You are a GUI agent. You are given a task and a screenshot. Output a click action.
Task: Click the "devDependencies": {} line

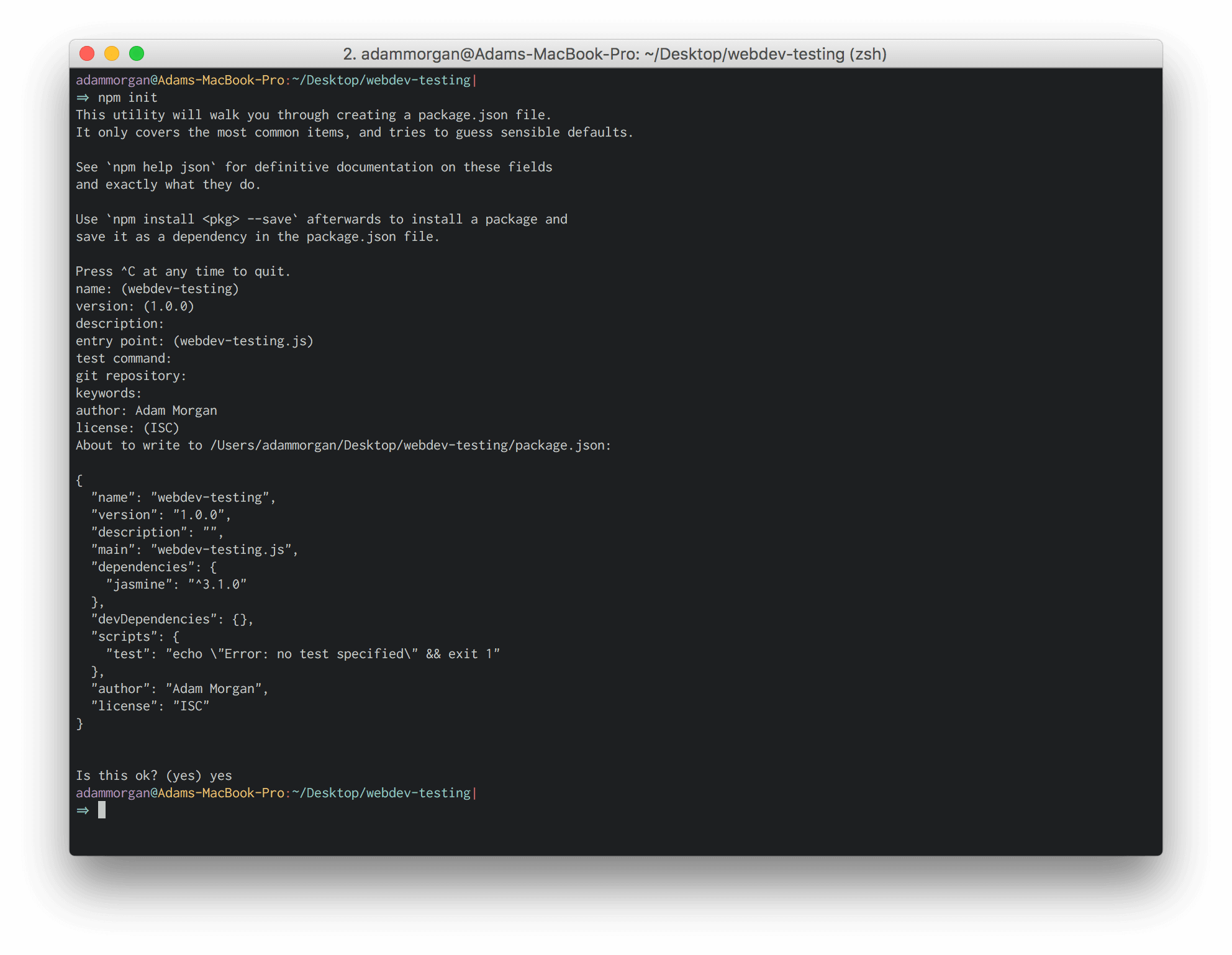[x=172, y=619]
